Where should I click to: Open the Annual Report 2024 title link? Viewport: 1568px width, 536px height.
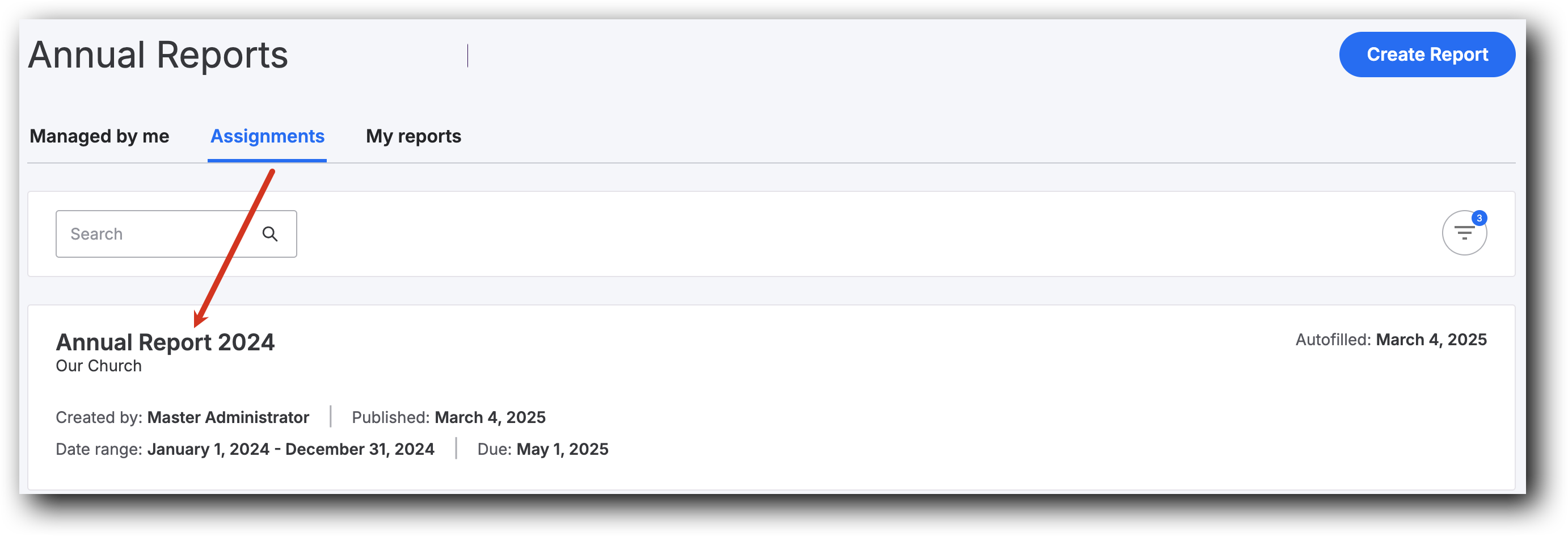click(165, 342)
